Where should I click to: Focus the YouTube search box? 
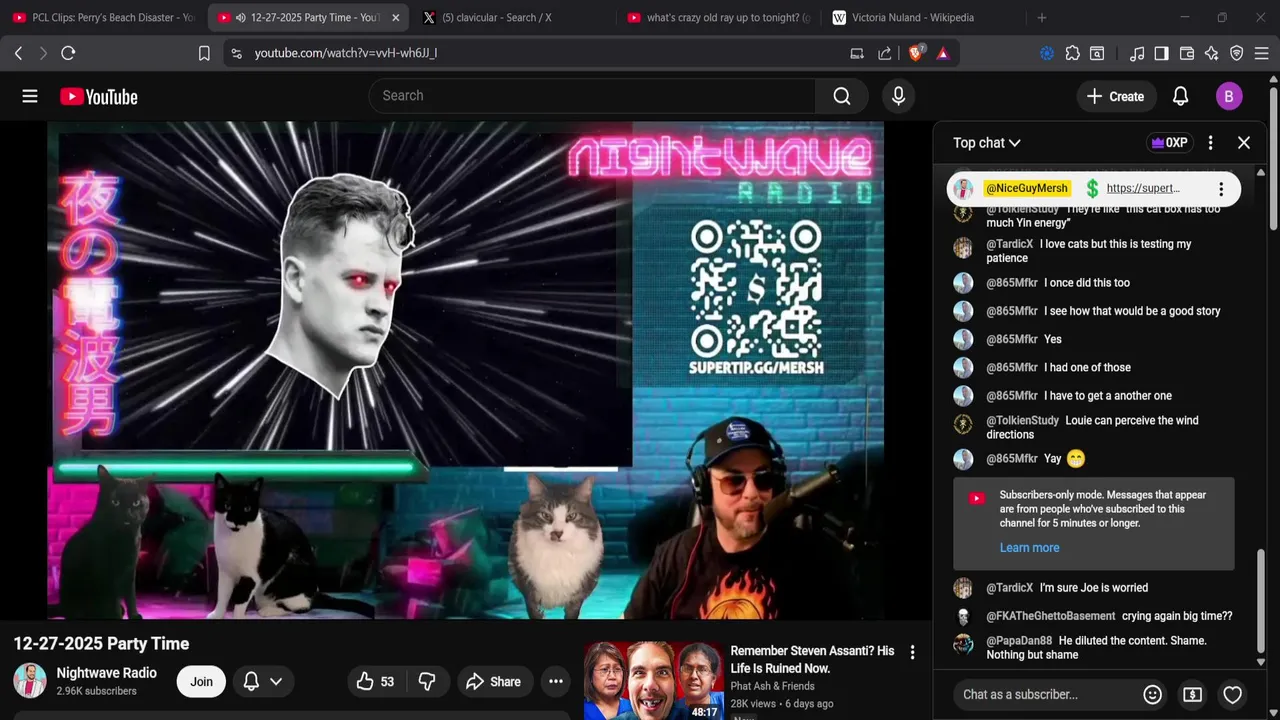tap(592, 96)
